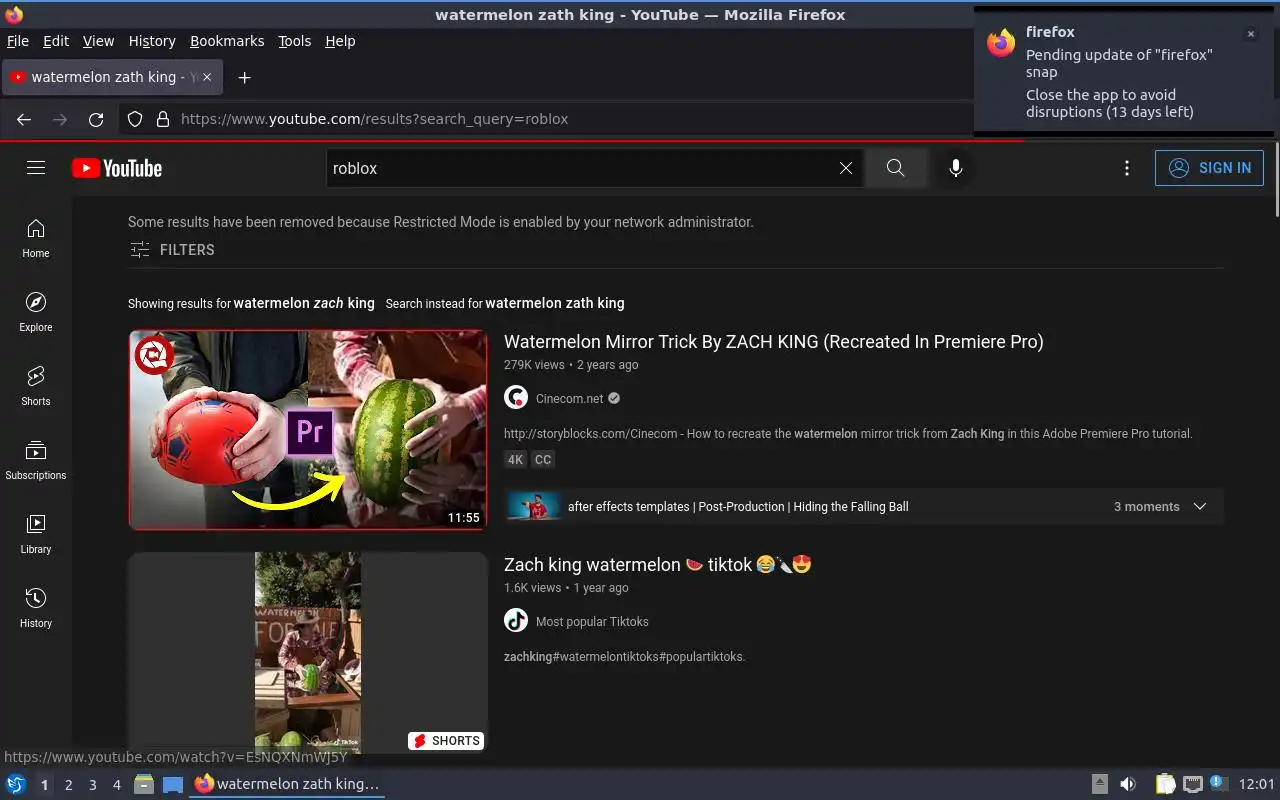Open the Bookmarks menu
The height and width of the screenshot is (800, 1280).
pos(227,41)
